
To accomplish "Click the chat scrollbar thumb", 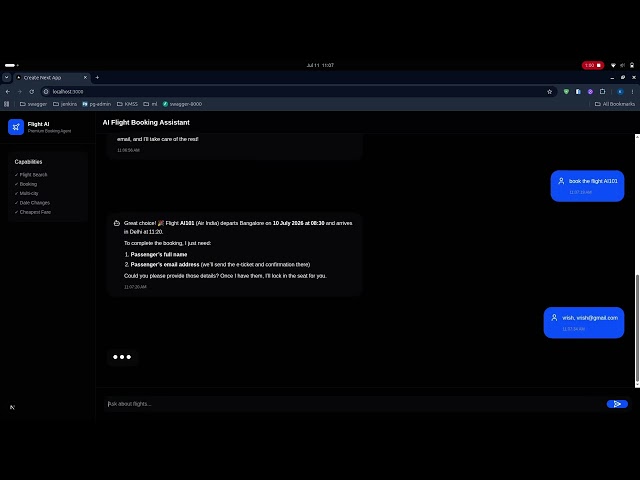I will pyautogui.click(x=637, y=330).
